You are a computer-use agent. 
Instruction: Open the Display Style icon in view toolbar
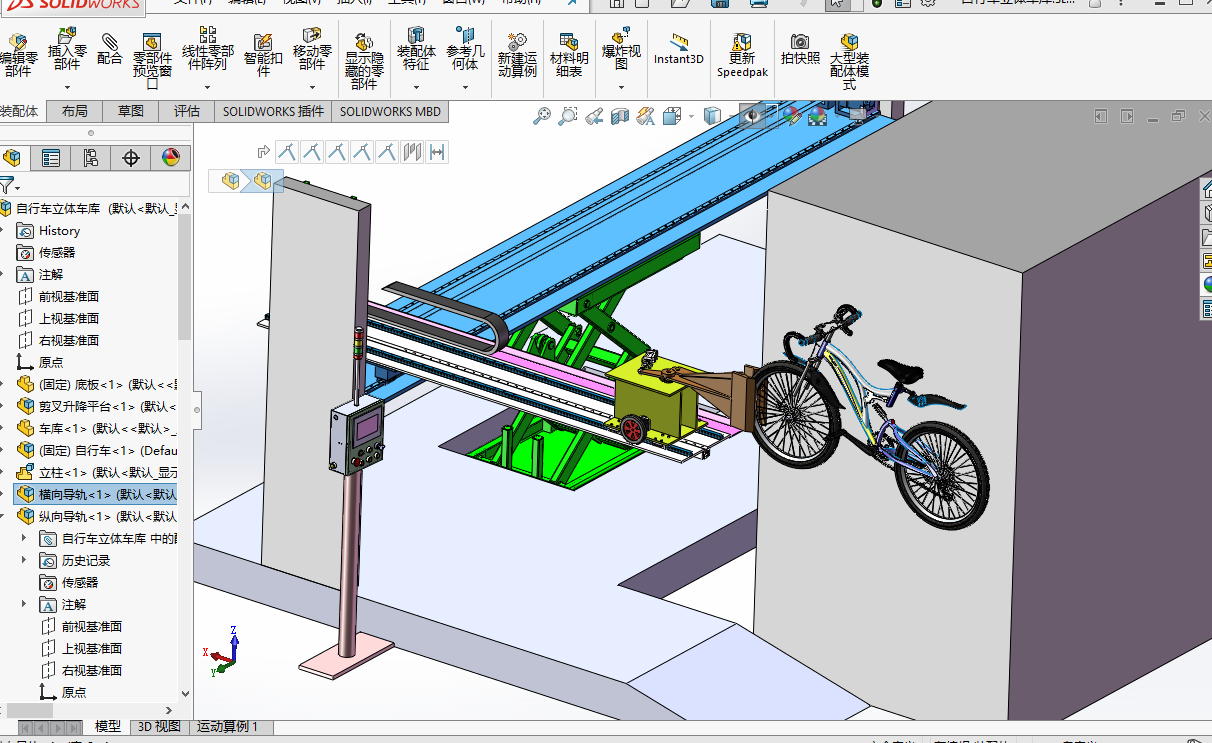point(713,117)
